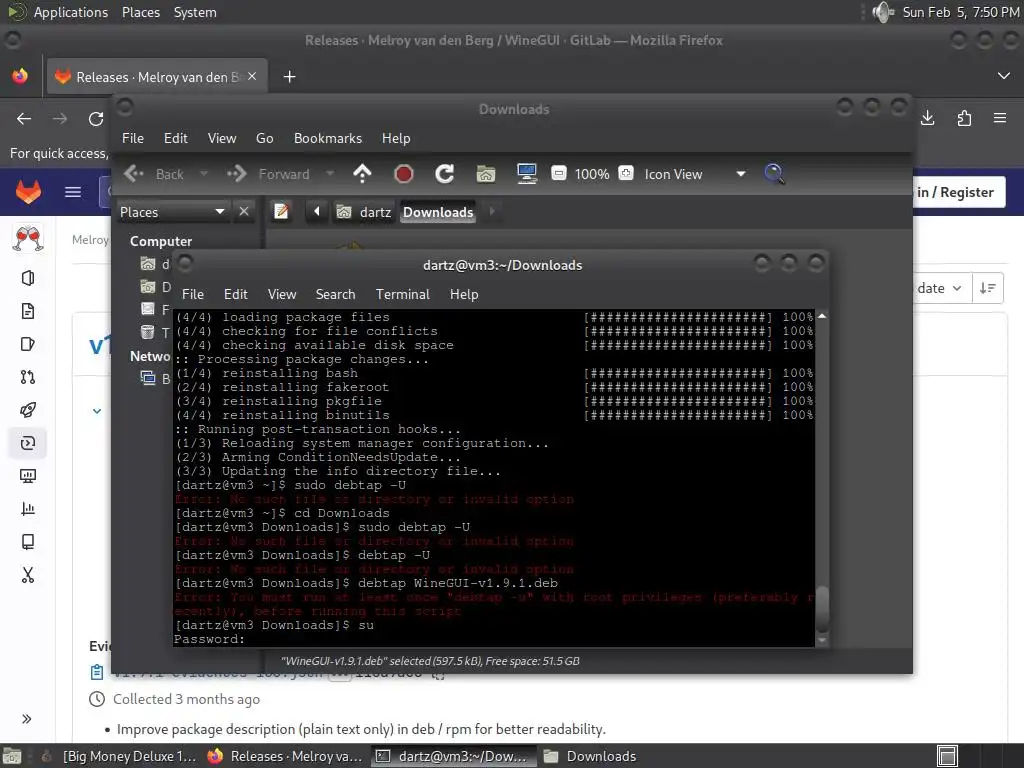
Task: Click the GitLab fox logo
Action: click(x=28, y=192)
